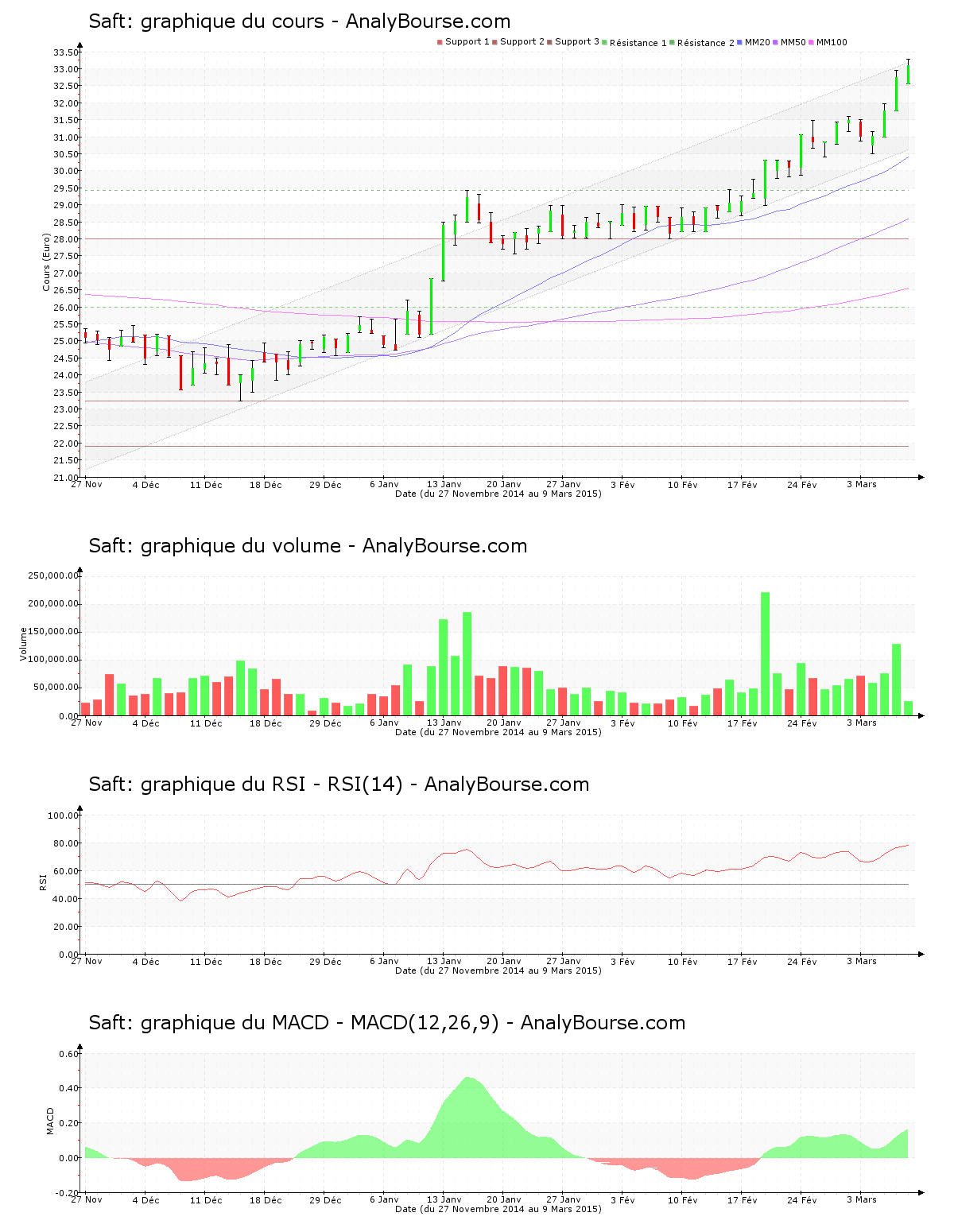Image resolution: width=954 pixels, height=1232 pixels.
Task: Click the -0.20 value on MACD axis
Action: (x=68, y=1193)
